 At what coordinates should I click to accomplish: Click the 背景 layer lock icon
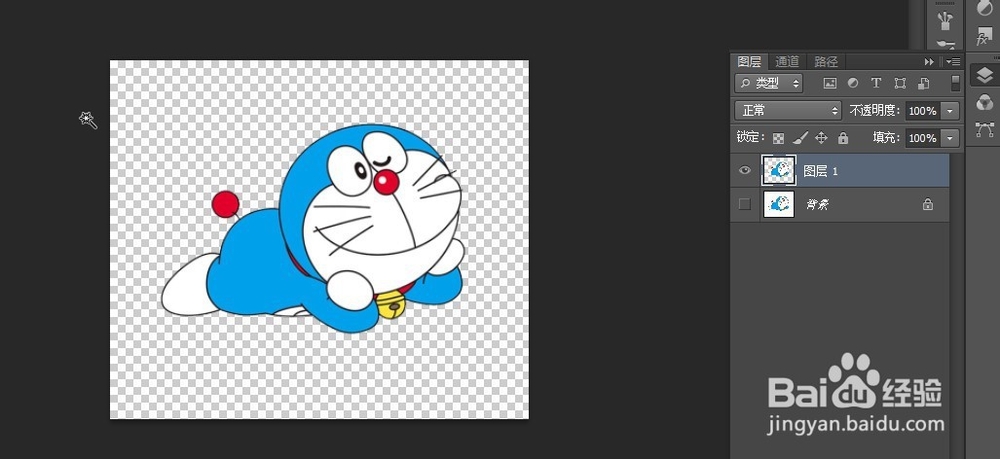click(928, 204)
